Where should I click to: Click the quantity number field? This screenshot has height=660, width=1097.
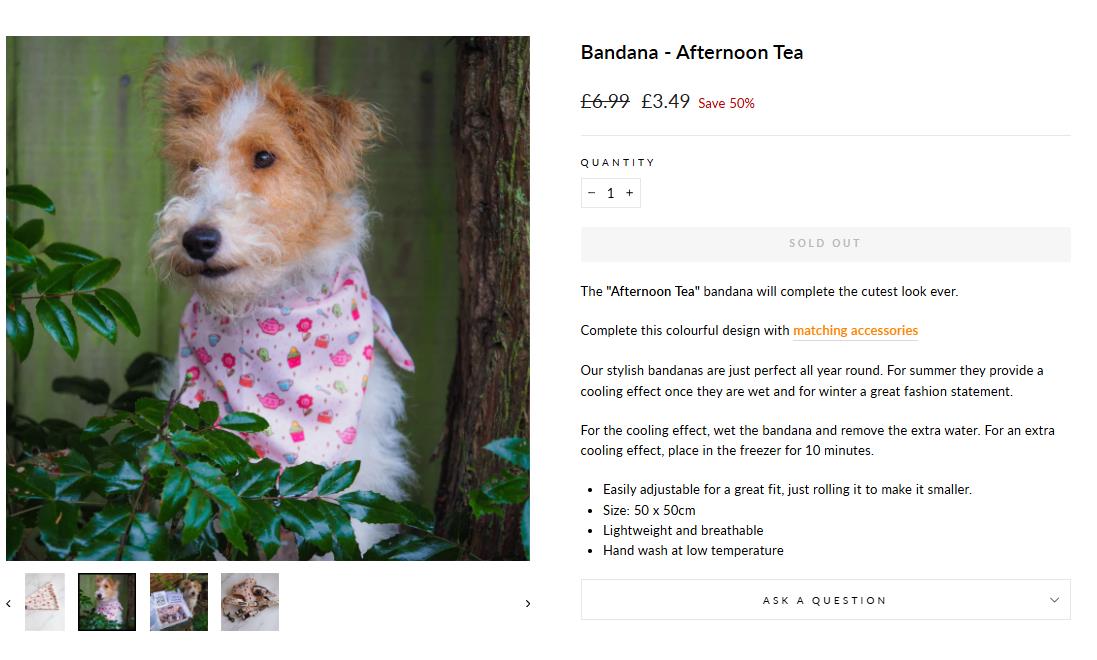point(610,193)
